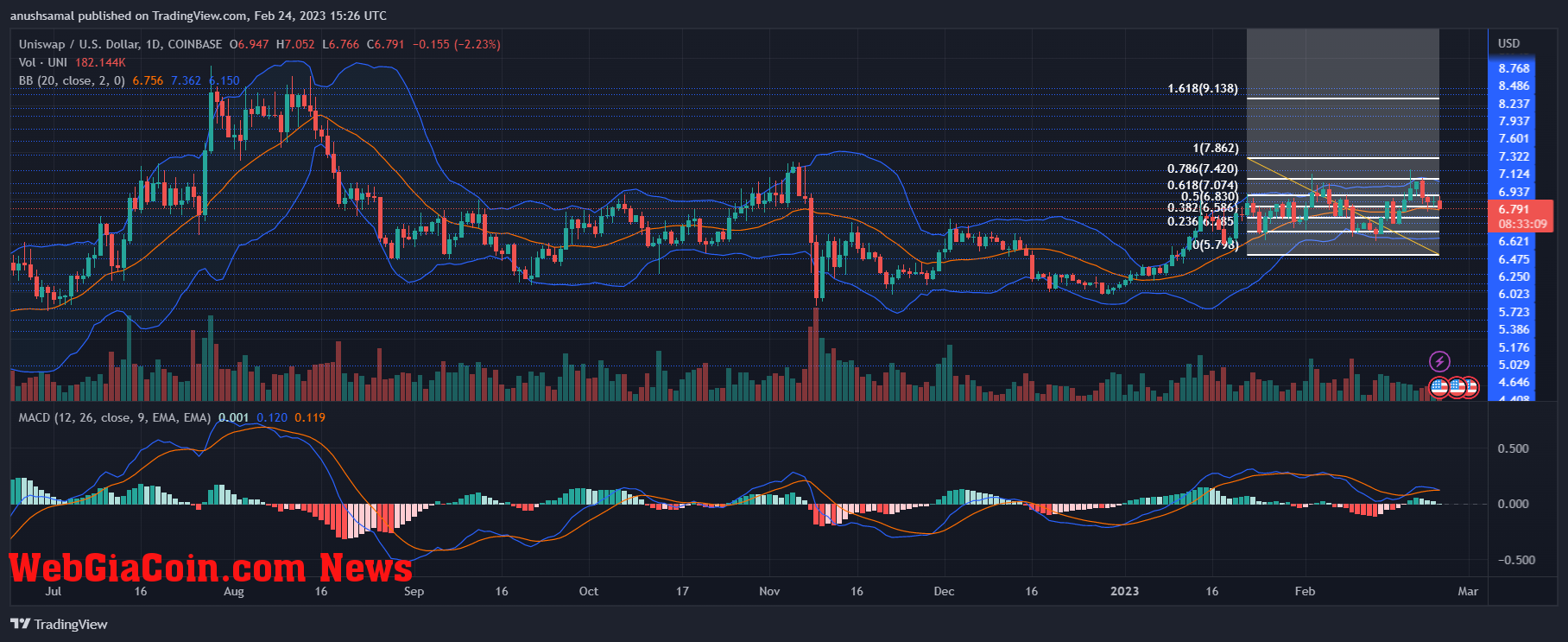1568x642 pixels.
Task: Click the anushsamal published on TradingView.com caption
Action: coord(199,16)
